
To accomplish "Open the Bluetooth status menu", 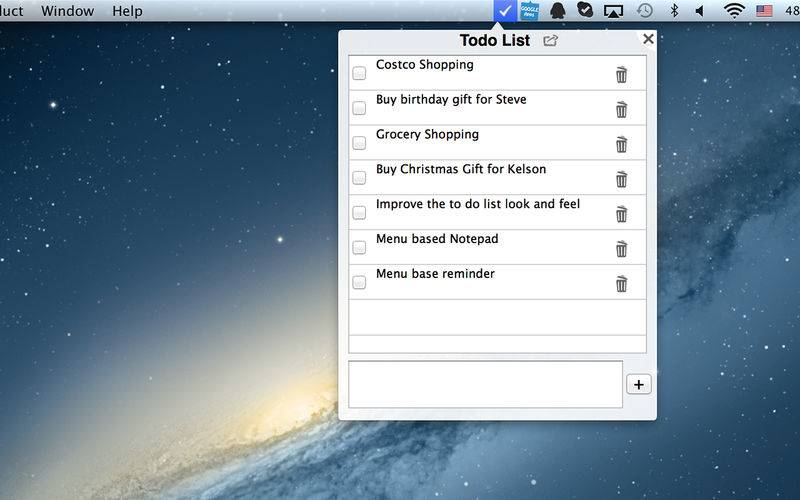I will (x=674, y=11).
